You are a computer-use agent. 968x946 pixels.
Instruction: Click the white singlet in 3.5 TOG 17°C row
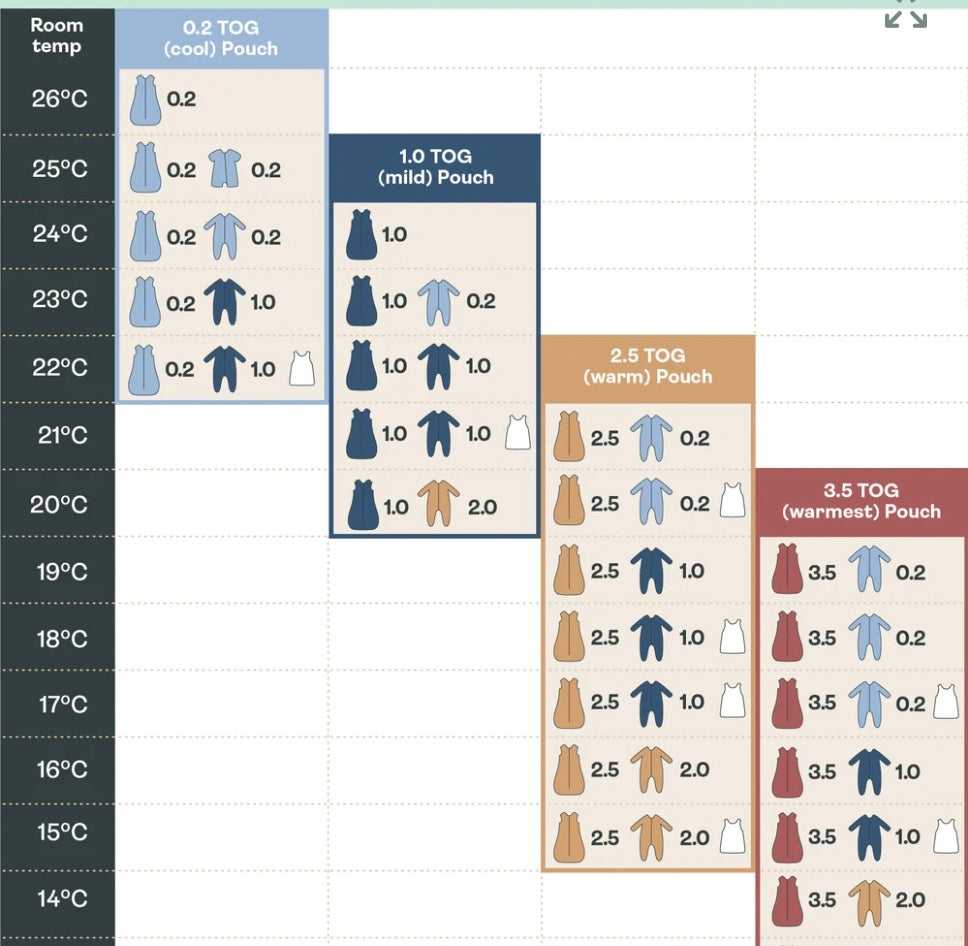(x=945, y=703)
